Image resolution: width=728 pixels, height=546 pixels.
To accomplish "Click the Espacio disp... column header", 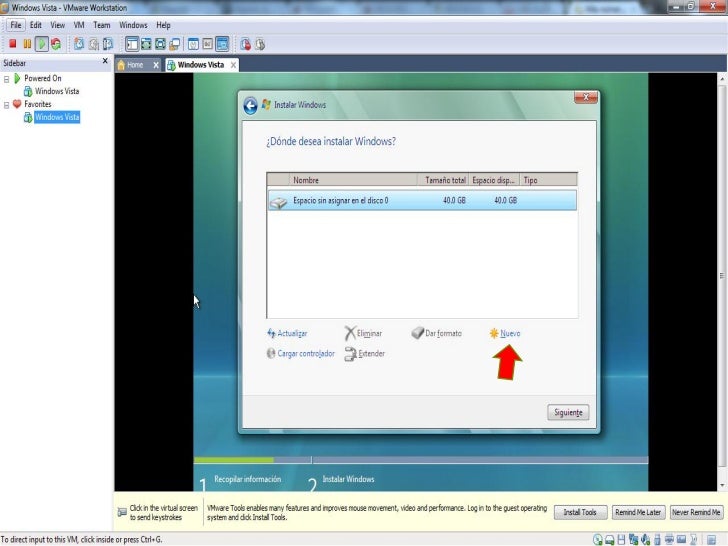I will (494, 180).
